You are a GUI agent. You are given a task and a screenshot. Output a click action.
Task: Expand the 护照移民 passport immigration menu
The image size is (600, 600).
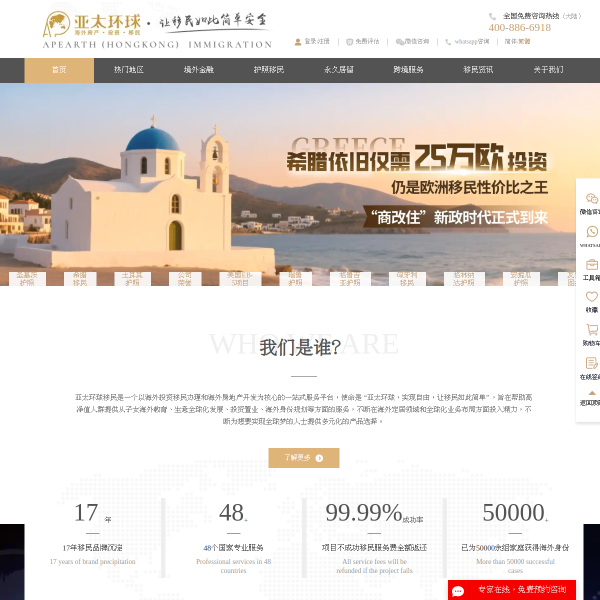(x=269, y=70)
